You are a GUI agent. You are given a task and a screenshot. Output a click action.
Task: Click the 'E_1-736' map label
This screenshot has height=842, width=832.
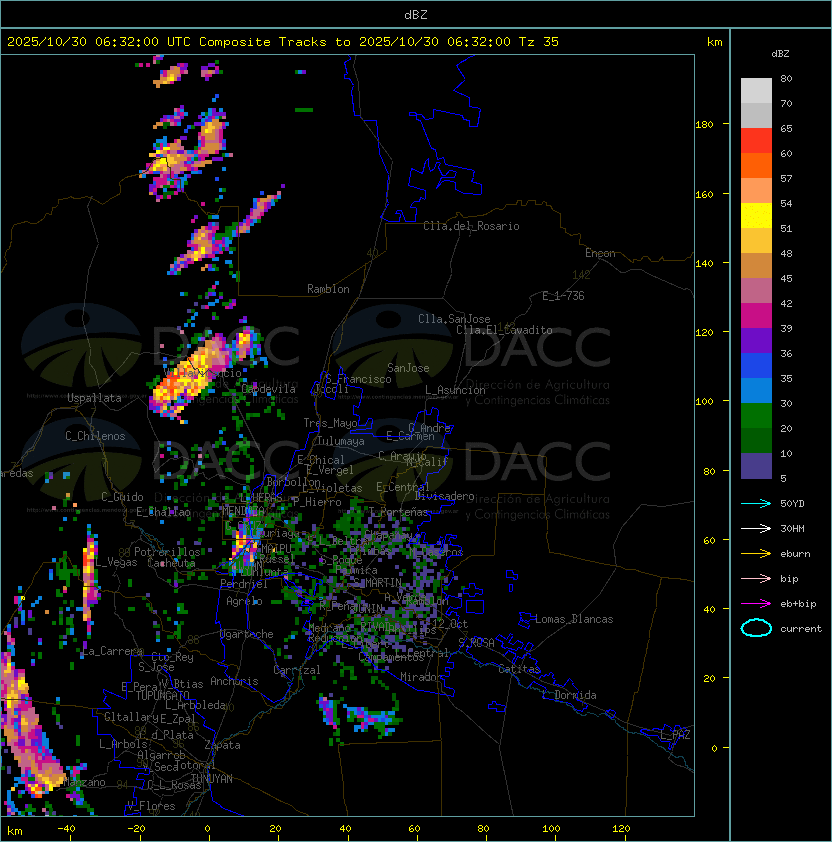(x=563, y=296)
